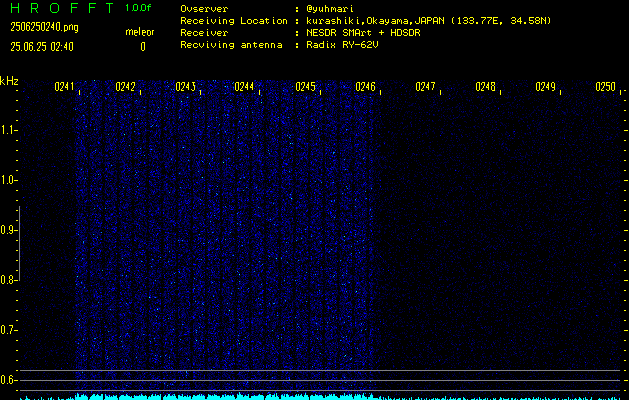The image size is (629, 400).
Task: Click the version label 1.0.0f
Action: [x=138, y=8]
